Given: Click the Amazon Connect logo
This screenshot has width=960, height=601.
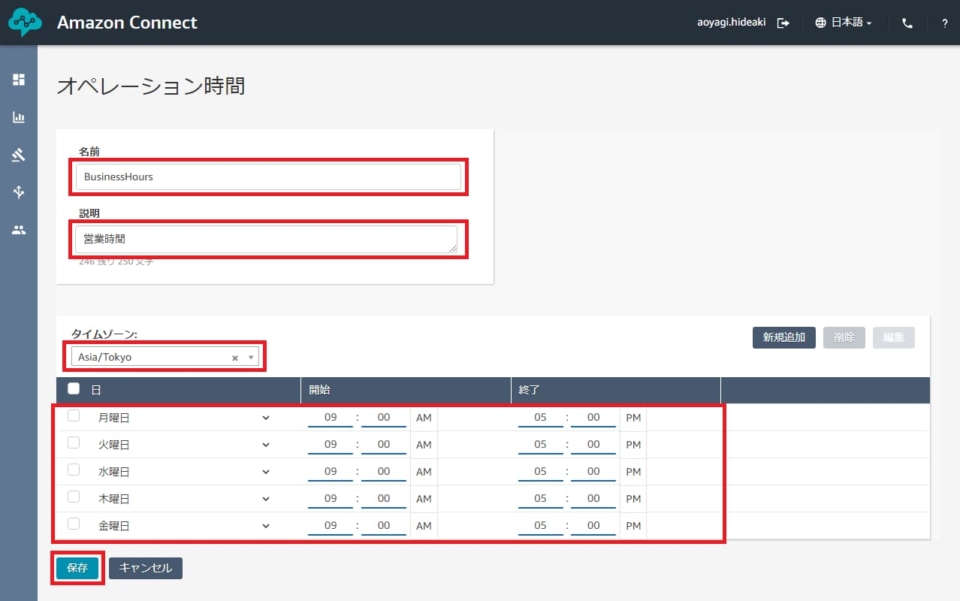Looking at the screenshot, I should tap(24, 21).
